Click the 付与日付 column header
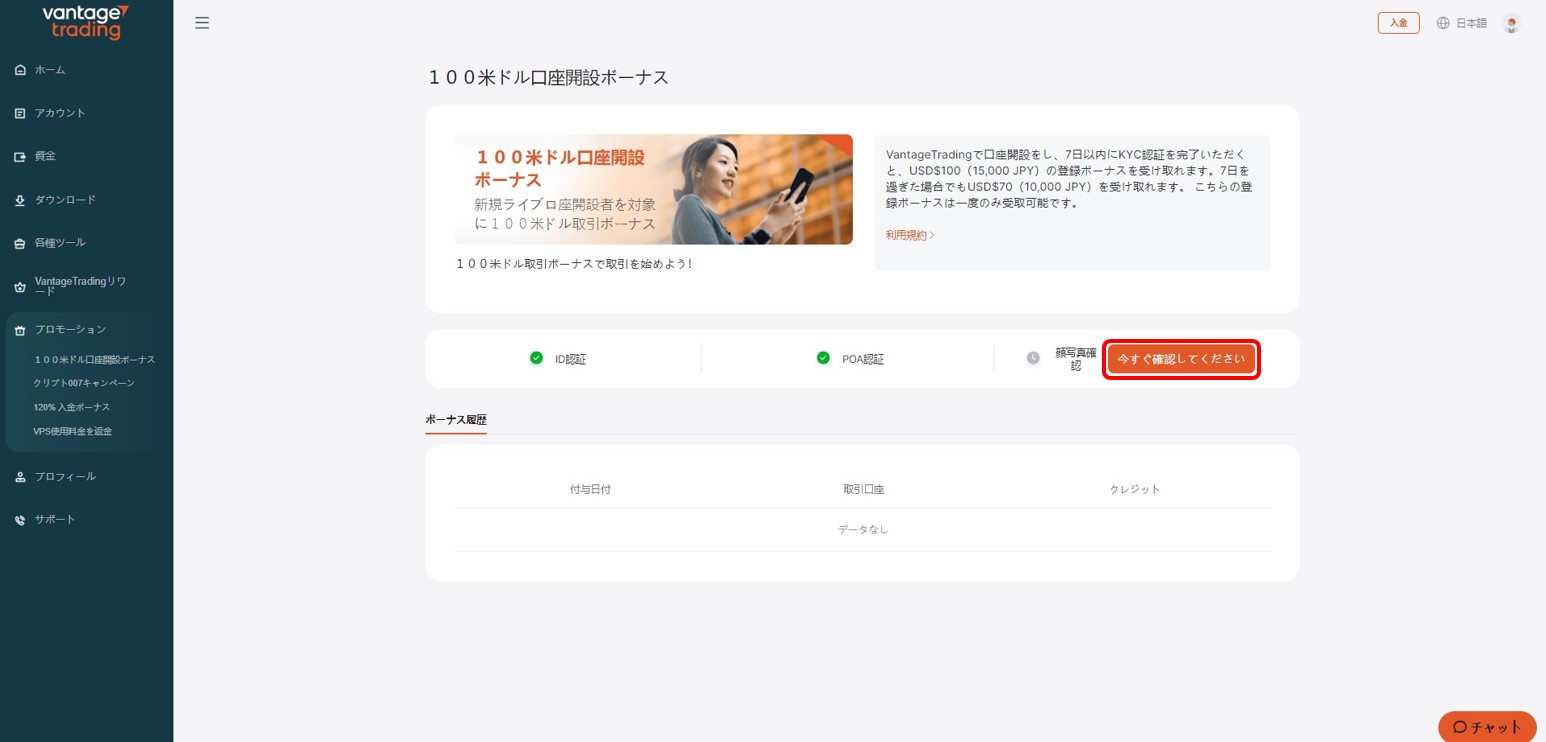Screen dimensions: 1546x742 (590, 489)
